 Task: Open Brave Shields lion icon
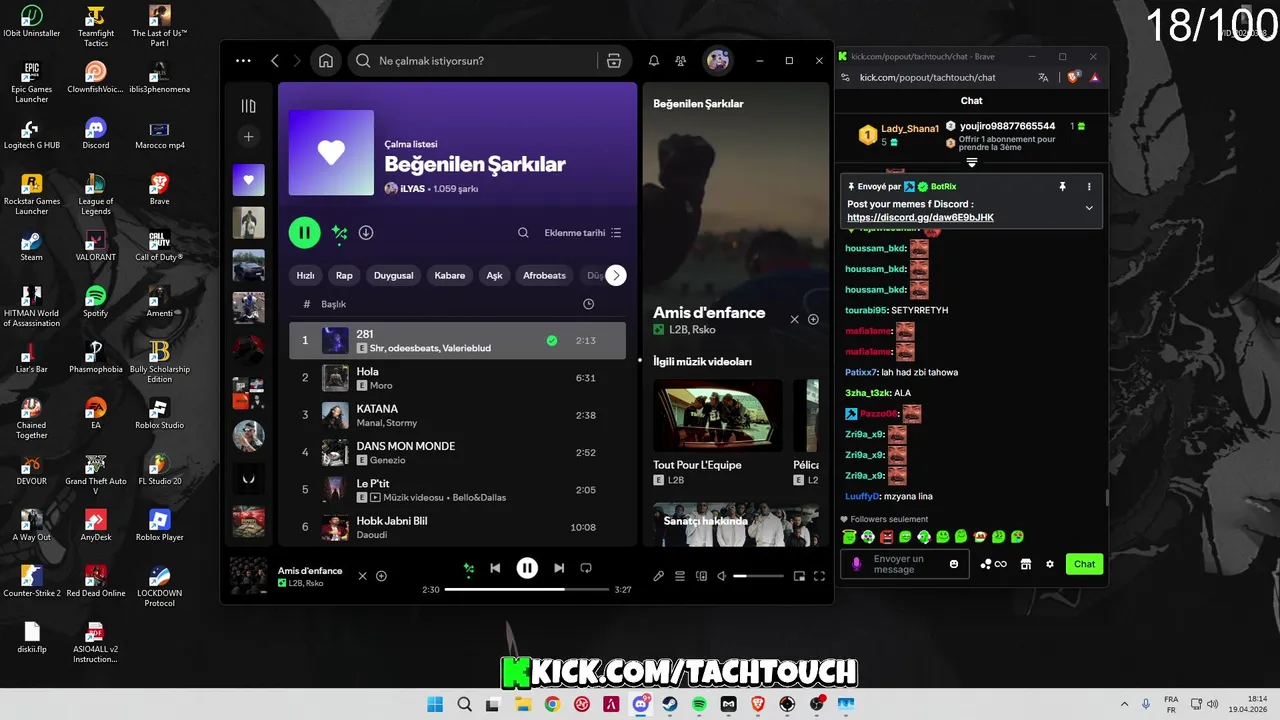point(1074,77)
